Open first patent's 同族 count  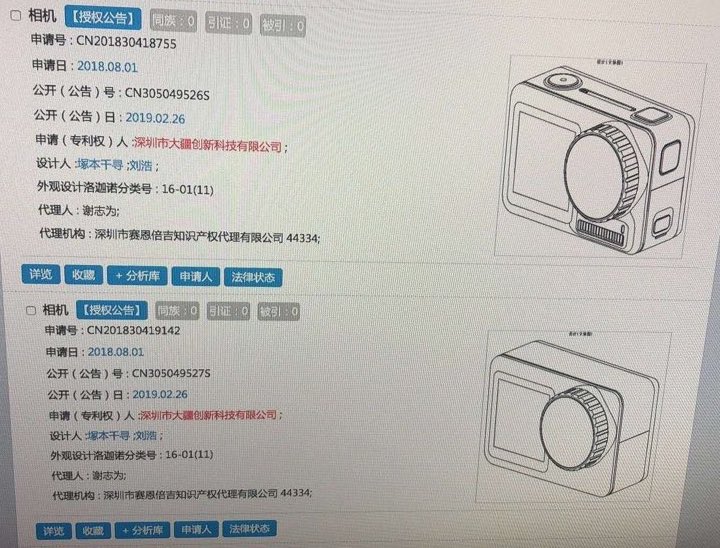[174, 21]
